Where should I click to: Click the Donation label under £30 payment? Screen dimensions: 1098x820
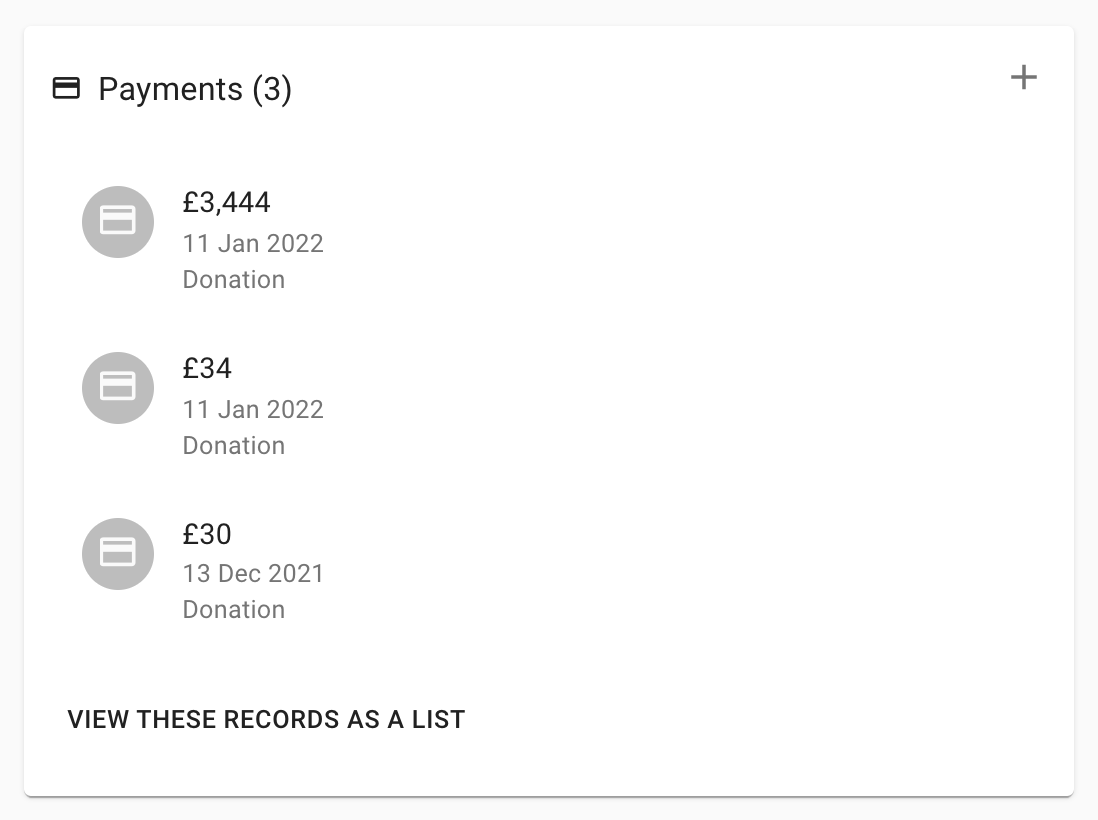tap(233, 610)
